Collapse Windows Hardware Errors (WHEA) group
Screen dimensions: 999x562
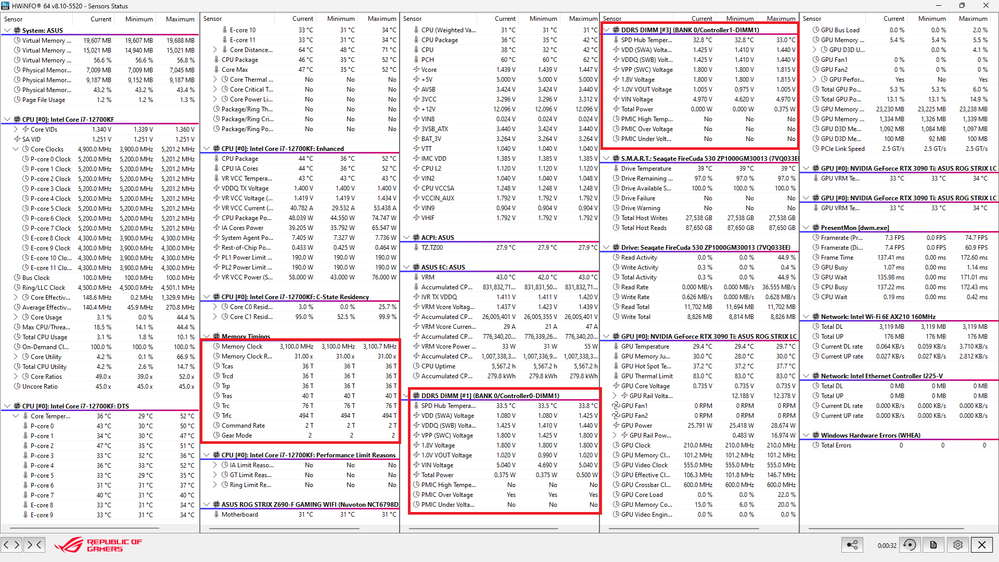[x=806, y=435]
